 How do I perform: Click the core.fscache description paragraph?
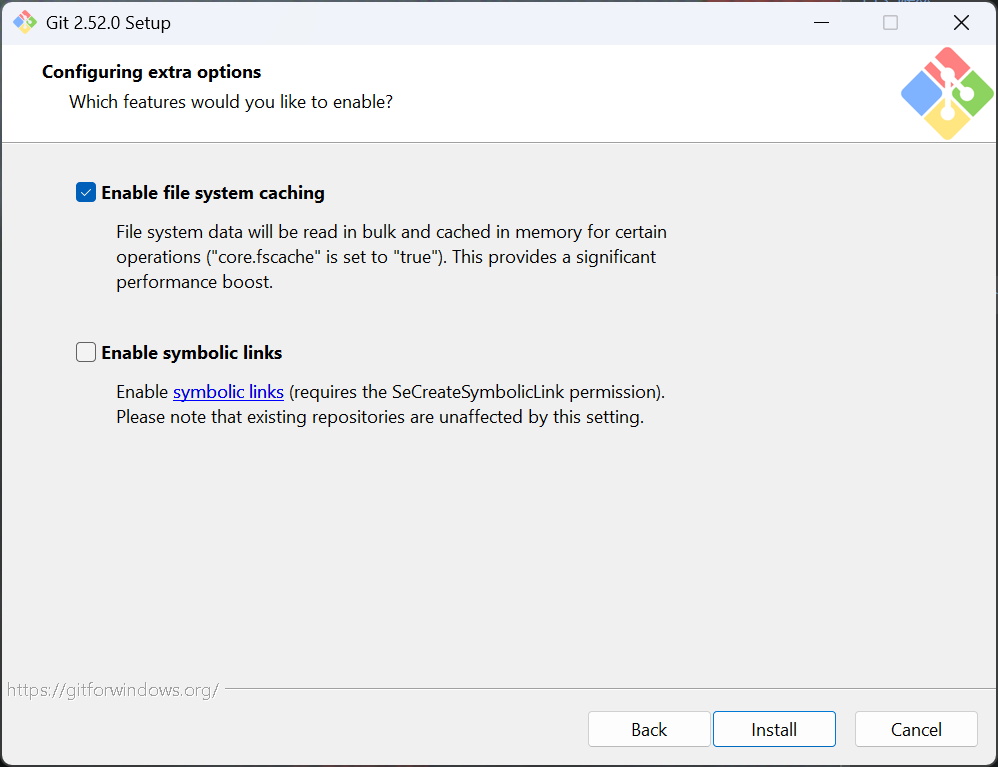[x=391, y=257]
